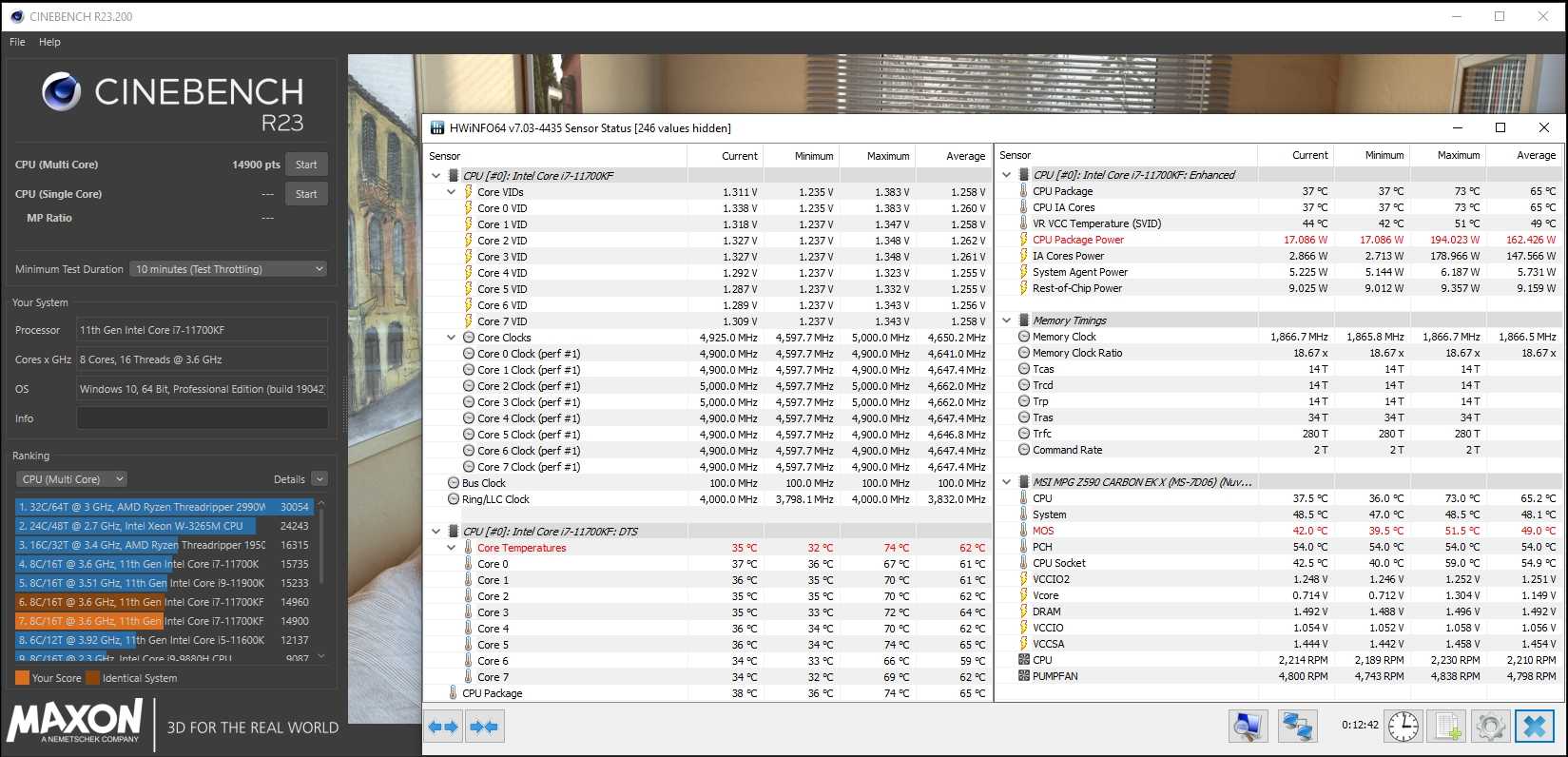Viewport: 1568px width, 757px height.
Task: Start the CPU Single Core test
Action: click(x=306, y=194)
